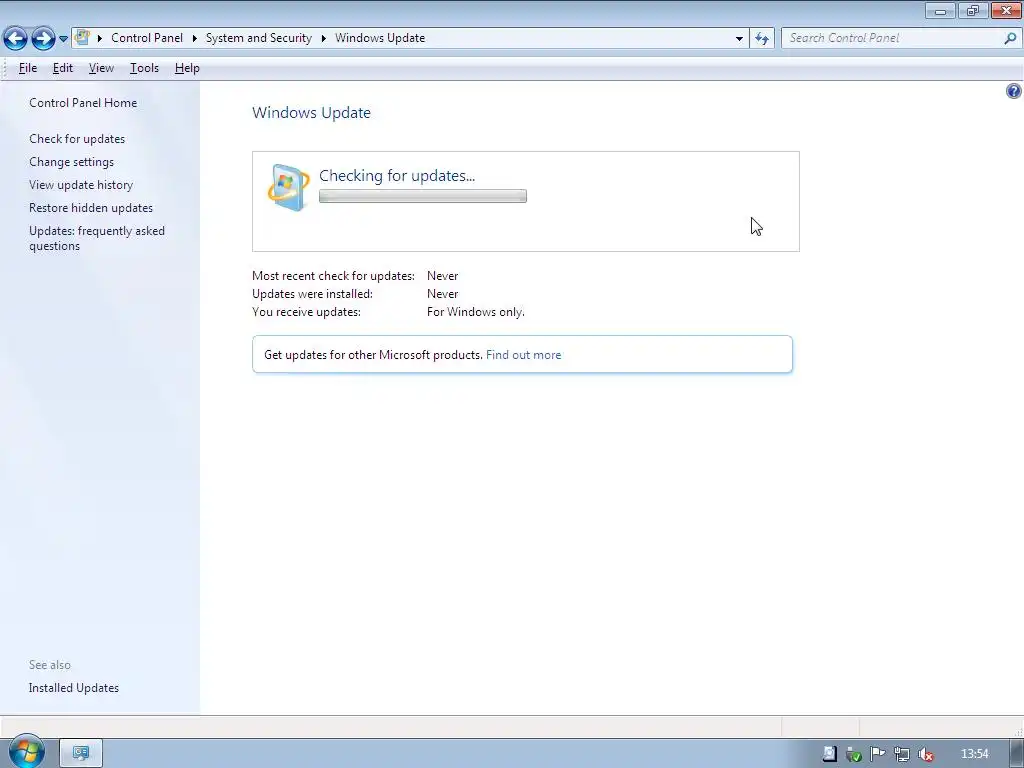Viewport: 1024px width, 768px height.
Task: Restore down the Windows Update window
Action: pyautogui.click(x=973, y=10)
